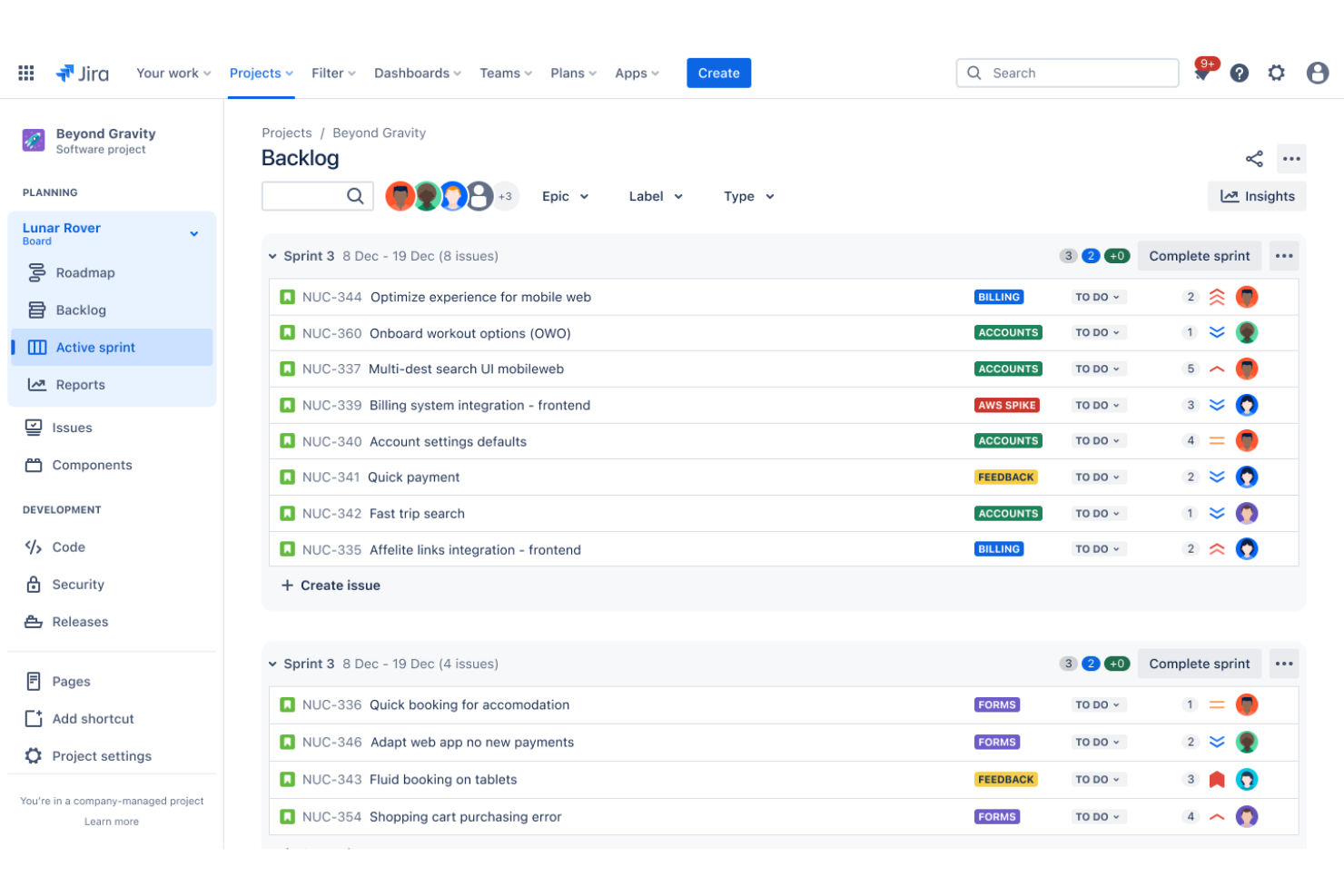
Task: Open Reports in the sidebar
Action: pyautogui.click(x=112, y=385)
